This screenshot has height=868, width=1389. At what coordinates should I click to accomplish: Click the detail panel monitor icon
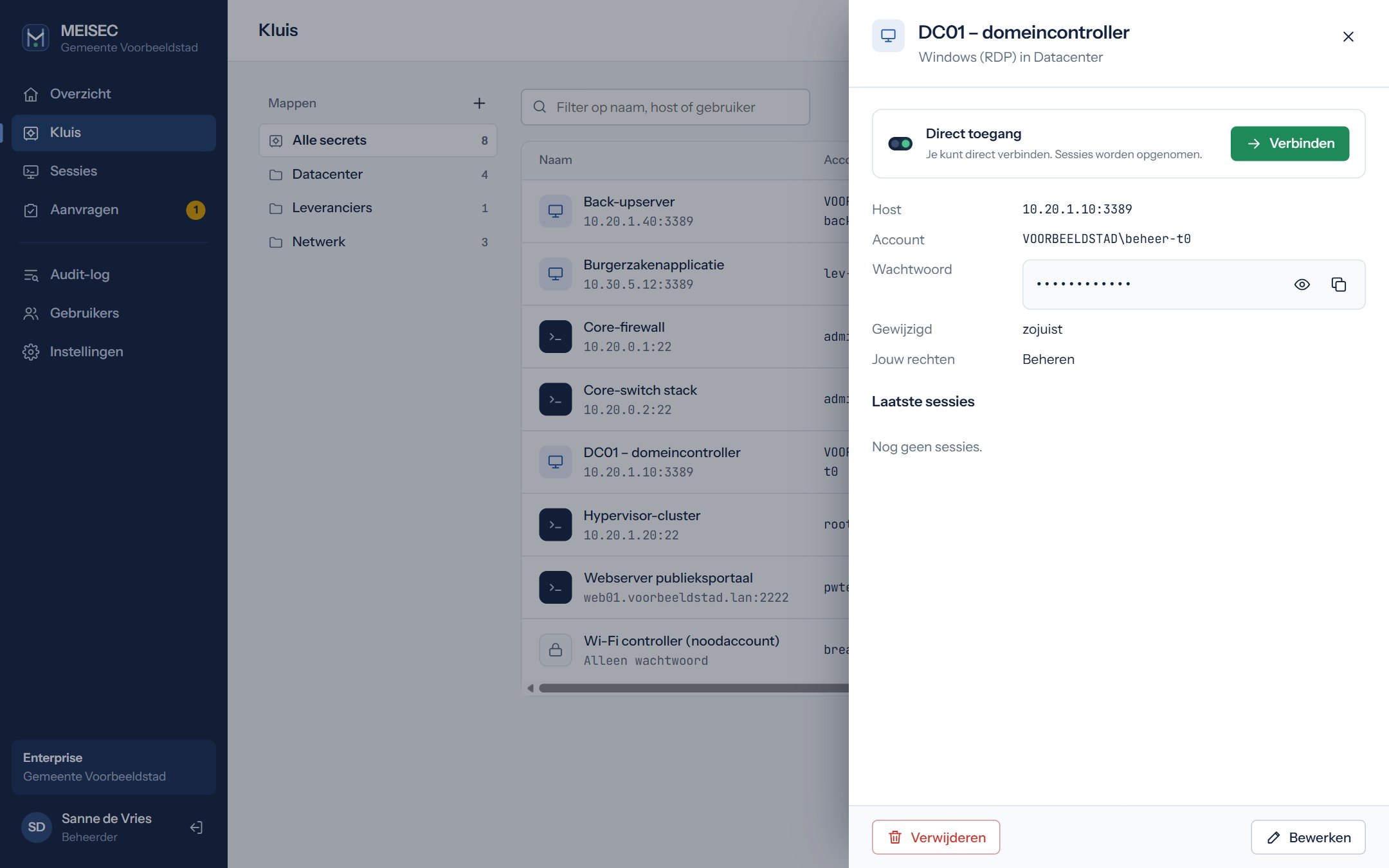pos(888,36)
